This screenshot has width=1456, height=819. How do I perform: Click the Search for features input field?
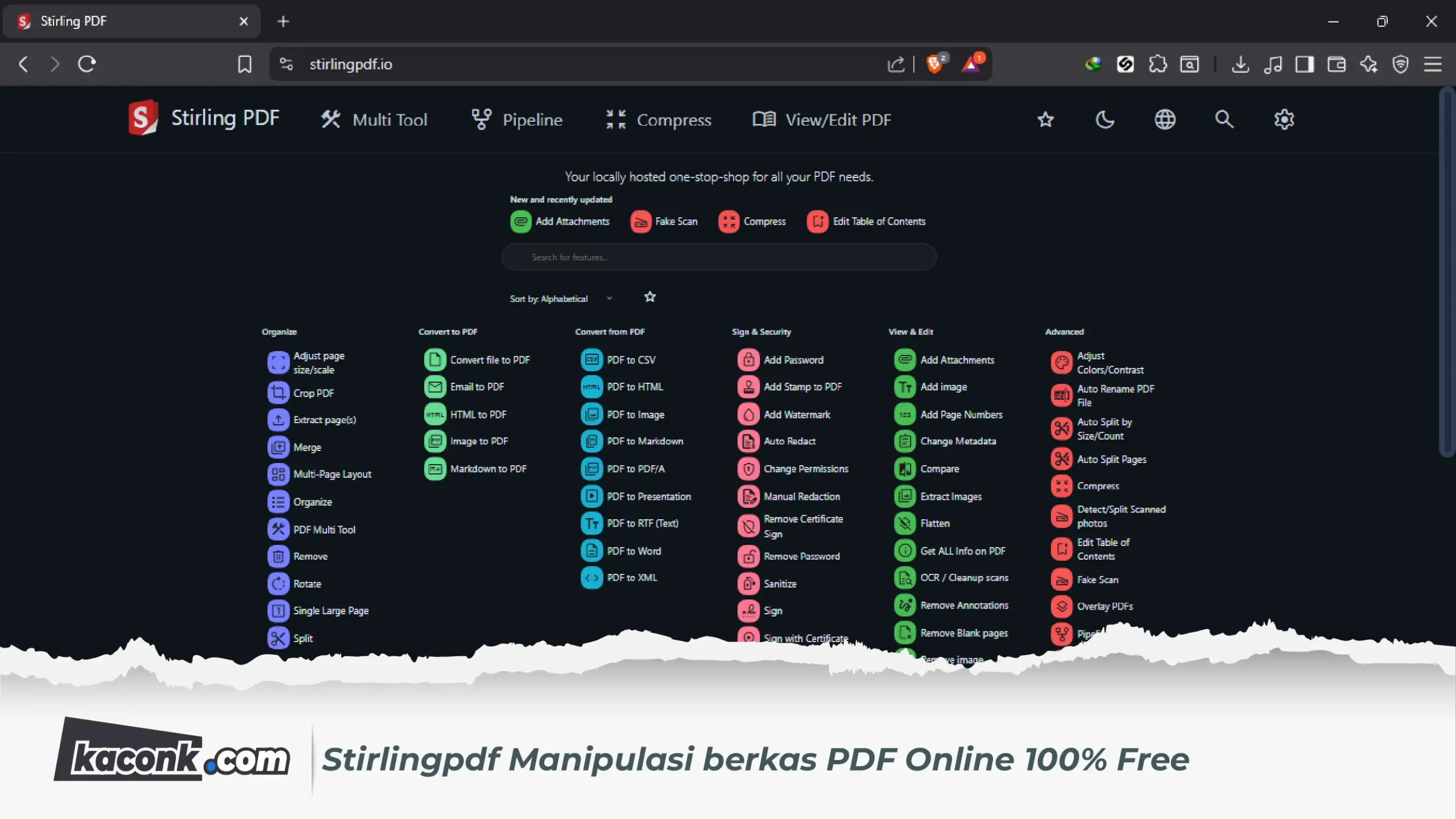(x=719, y=257)
